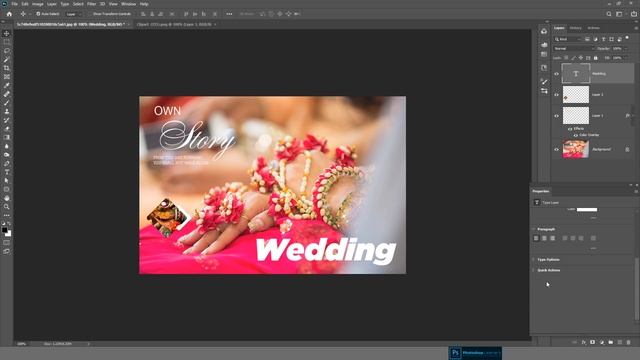
Task: Click the Properties panel scrollbar
Action: click(636, 288)
